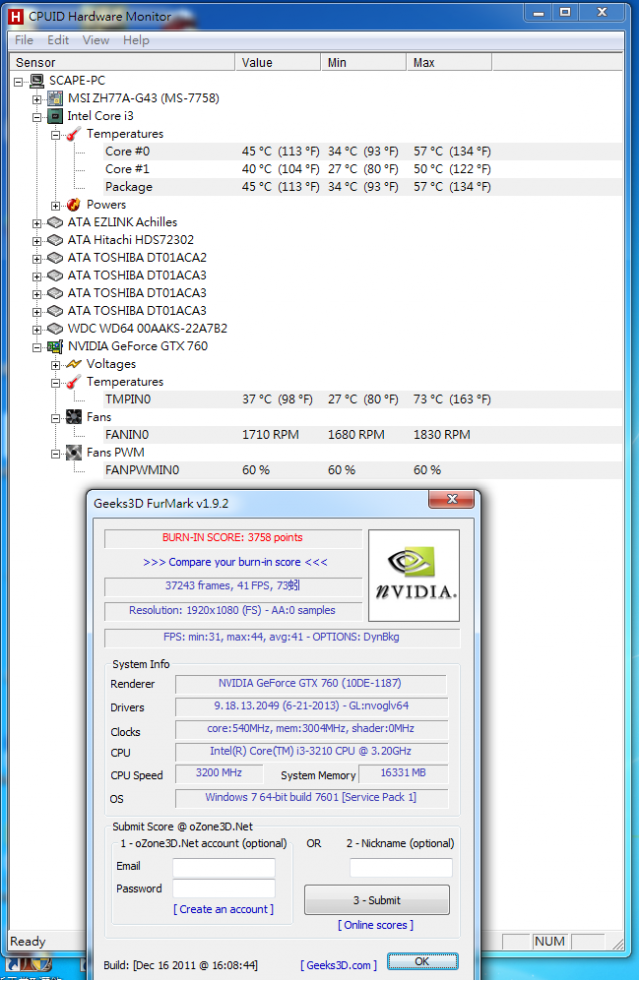Click the NVIDIA GeForce GTX 760 card icon
The image size is (640, 981).
coord(55,346)
